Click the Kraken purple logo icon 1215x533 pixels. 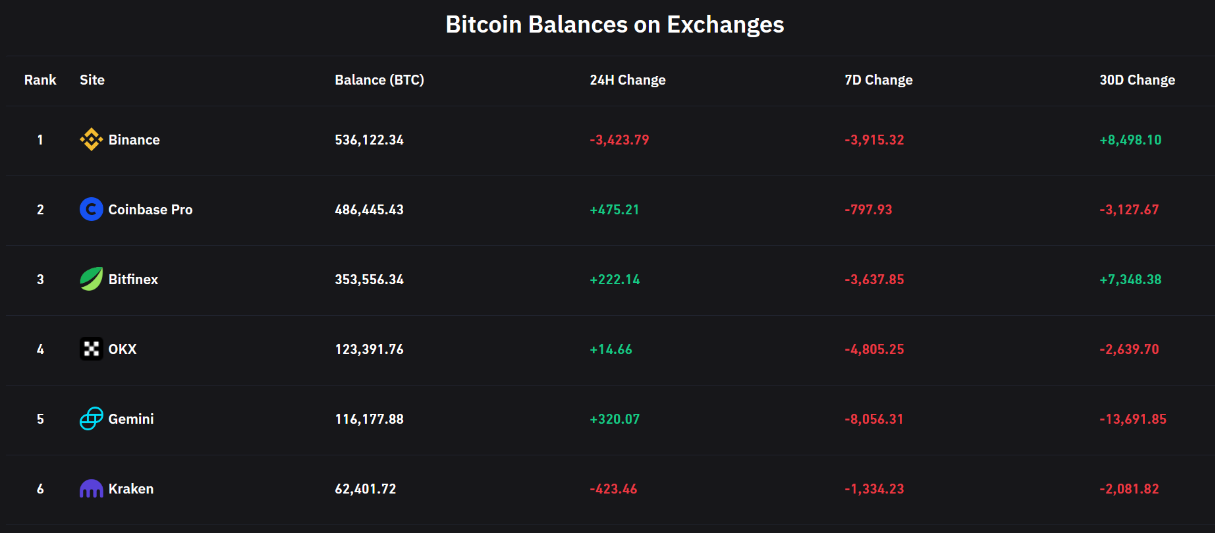(91, 489)
